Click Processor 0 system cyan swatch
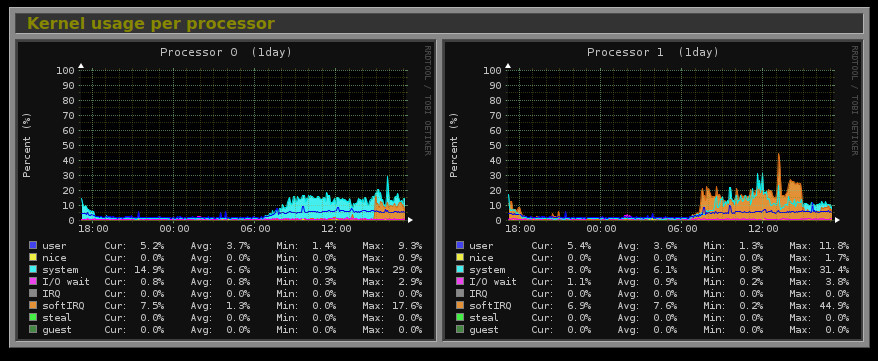 [33, 269]
